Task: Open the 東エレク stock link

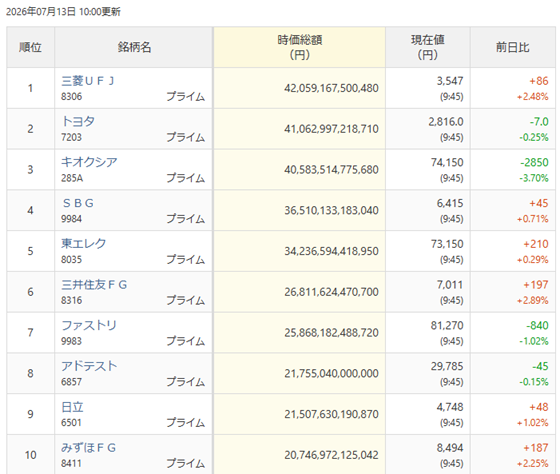Action: (84, 244)
